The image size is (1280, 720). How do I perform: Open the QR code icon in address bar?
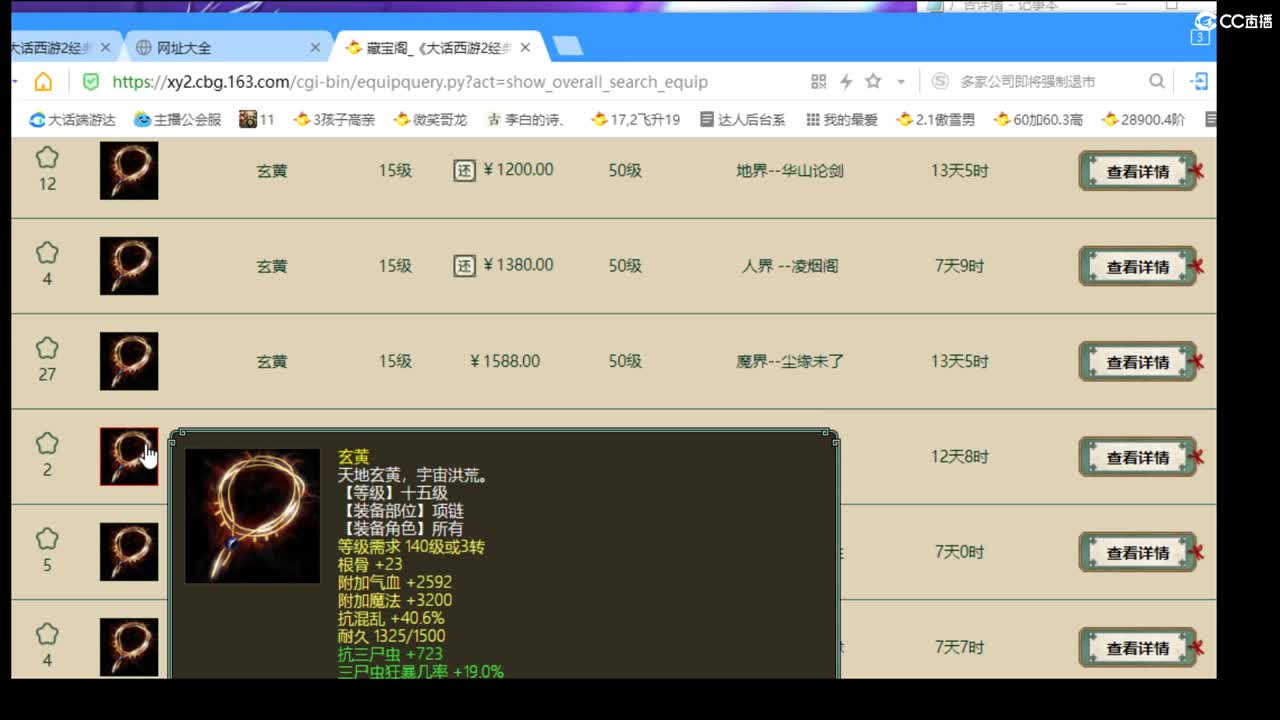[x=818, y=82]
